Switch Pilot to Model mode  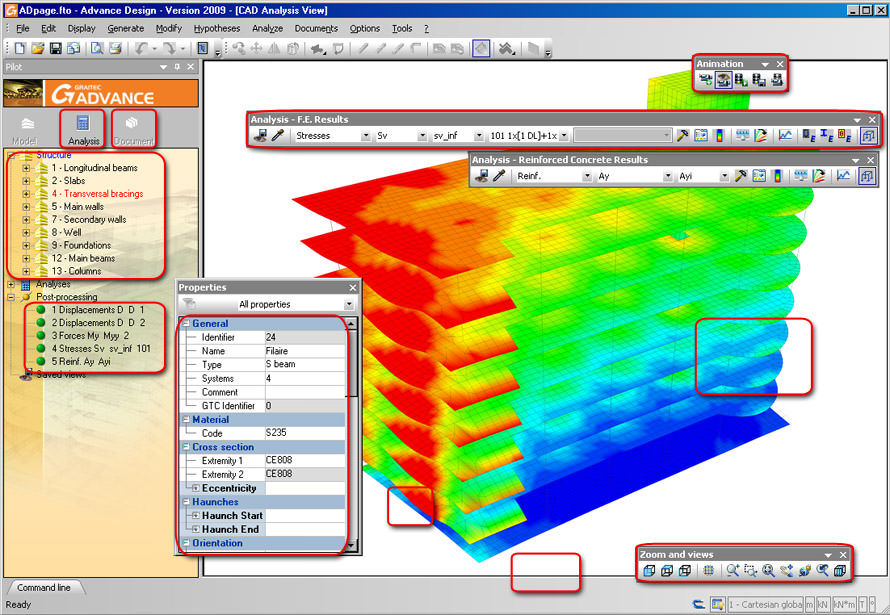tap(26, 130)
